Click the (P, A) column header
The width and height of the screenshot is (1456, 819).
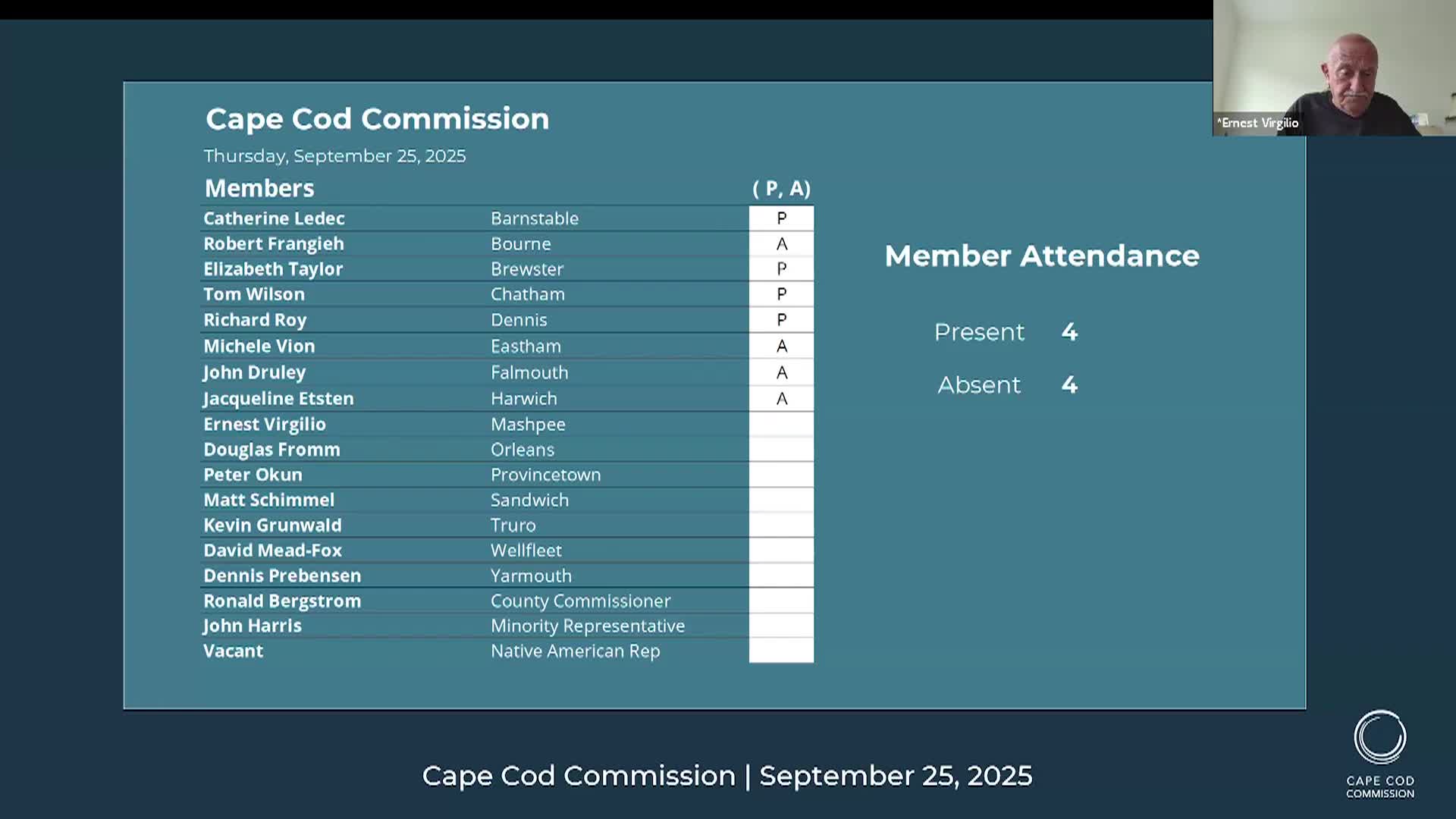[781, 188]
